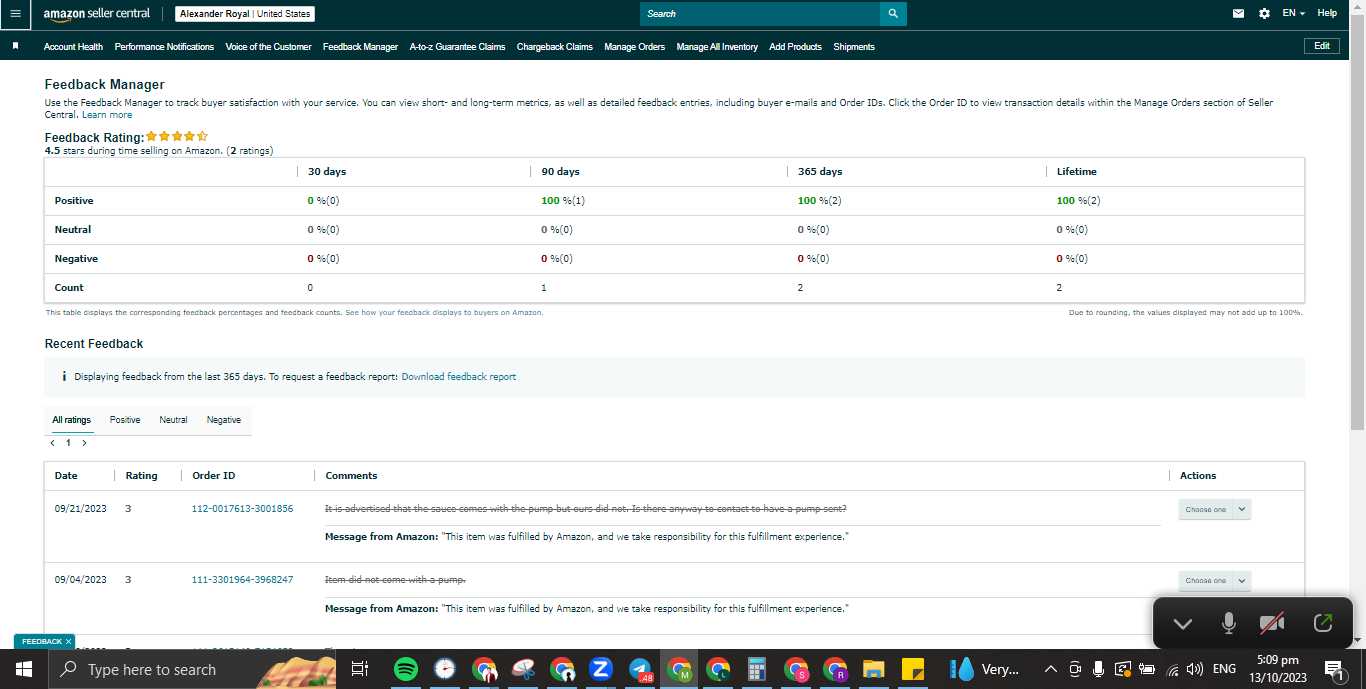Click the taskbar clock and date

point(1278,669)
